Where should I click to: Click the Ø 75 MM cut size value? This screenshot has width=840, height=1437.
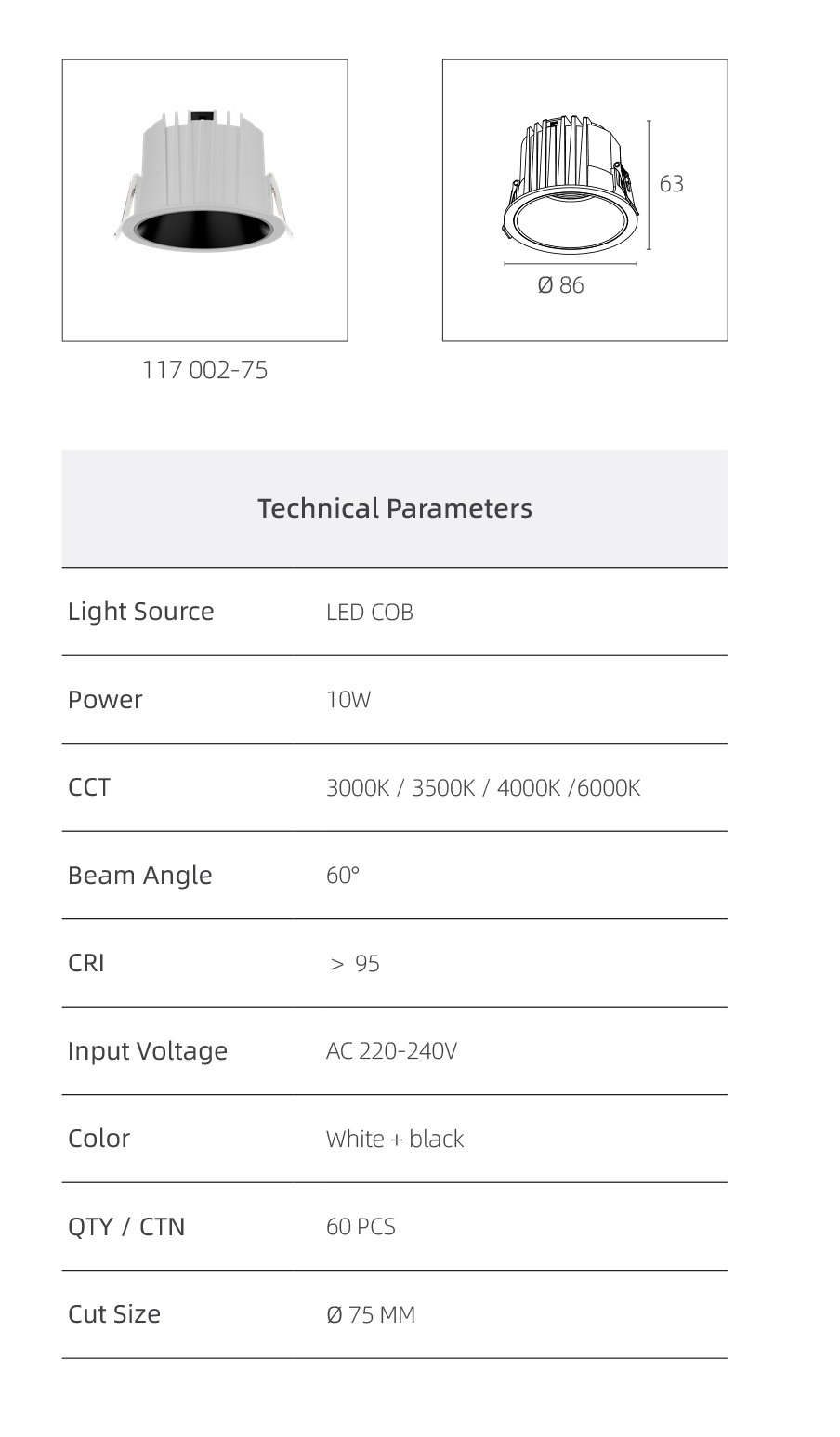[371, 1315]
